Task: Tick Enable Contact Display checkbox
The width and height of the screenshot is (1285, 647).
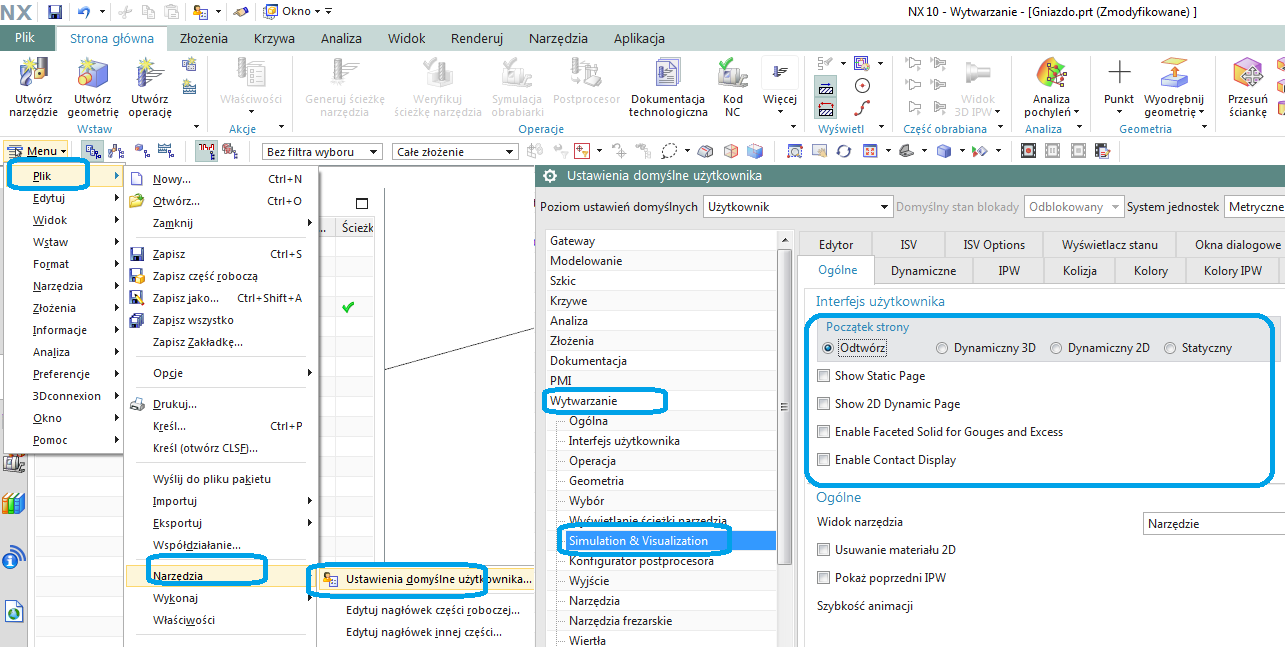Action: coord(824,460)
